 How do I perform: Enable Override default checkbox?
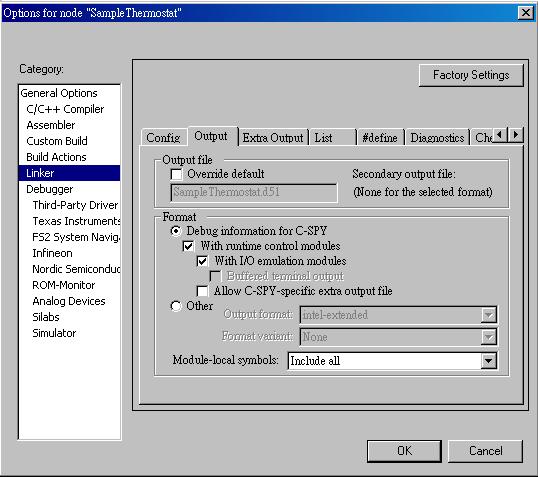[x=176, y=174]
